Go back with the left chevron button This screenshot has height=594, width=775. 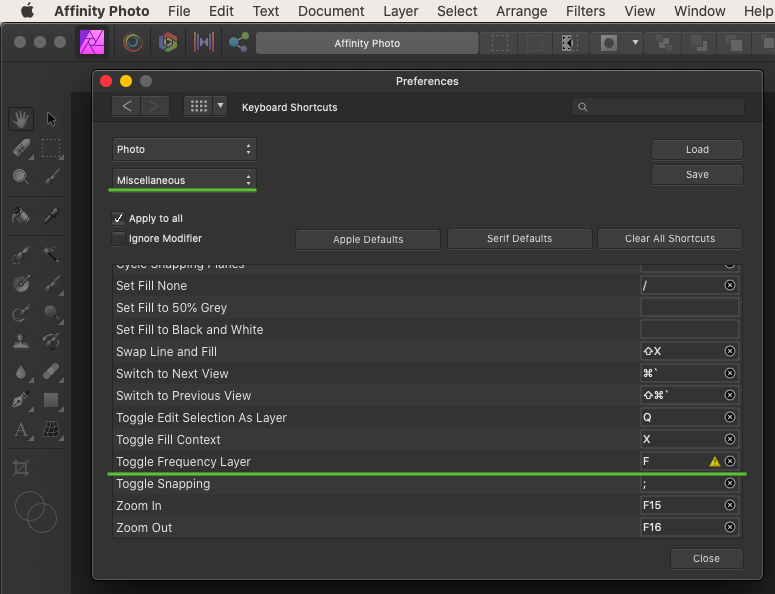pos(127,106)
